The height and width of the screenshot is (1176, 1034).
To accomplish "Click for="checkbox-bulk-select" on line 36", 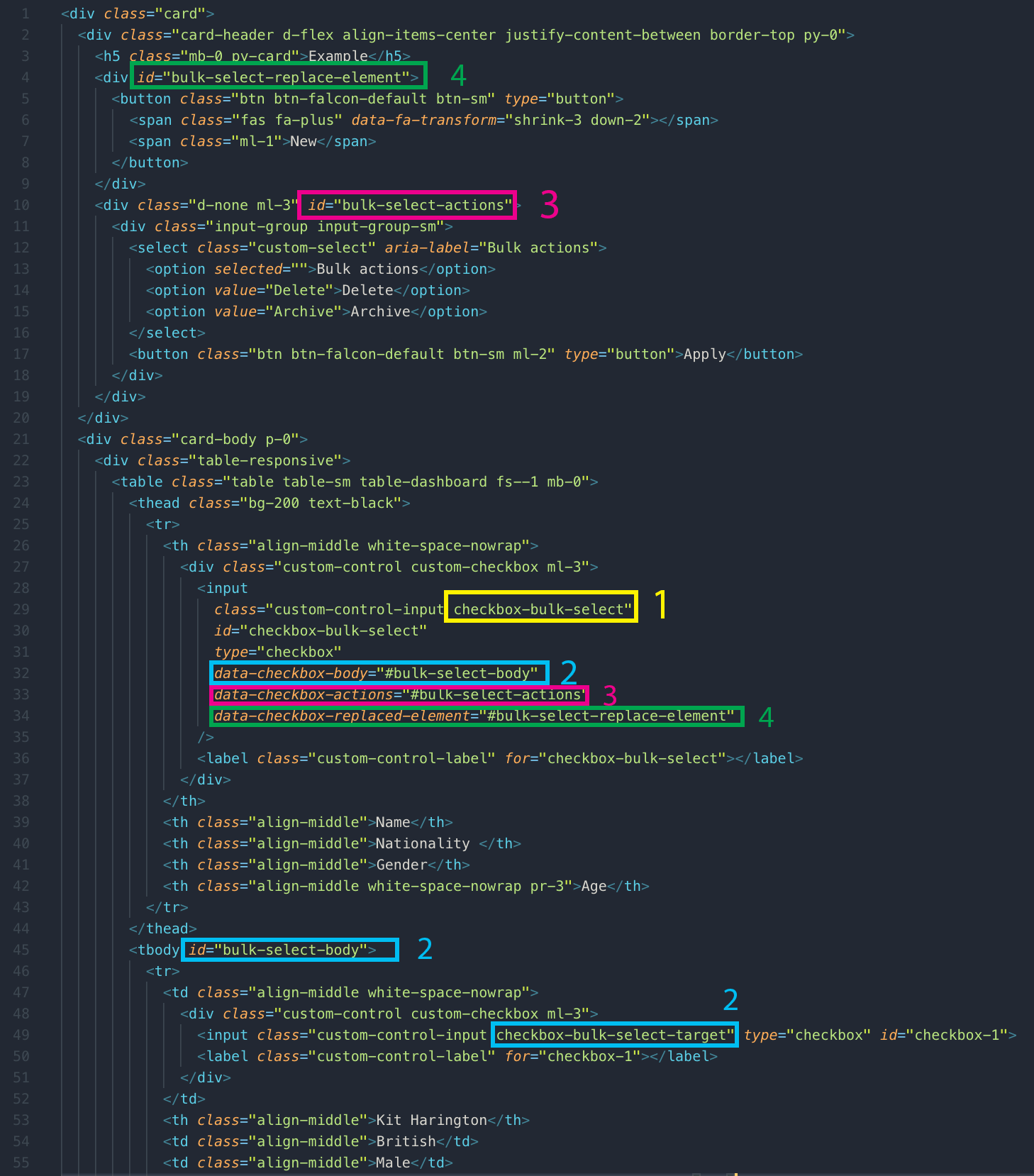I will pos(616,758).
